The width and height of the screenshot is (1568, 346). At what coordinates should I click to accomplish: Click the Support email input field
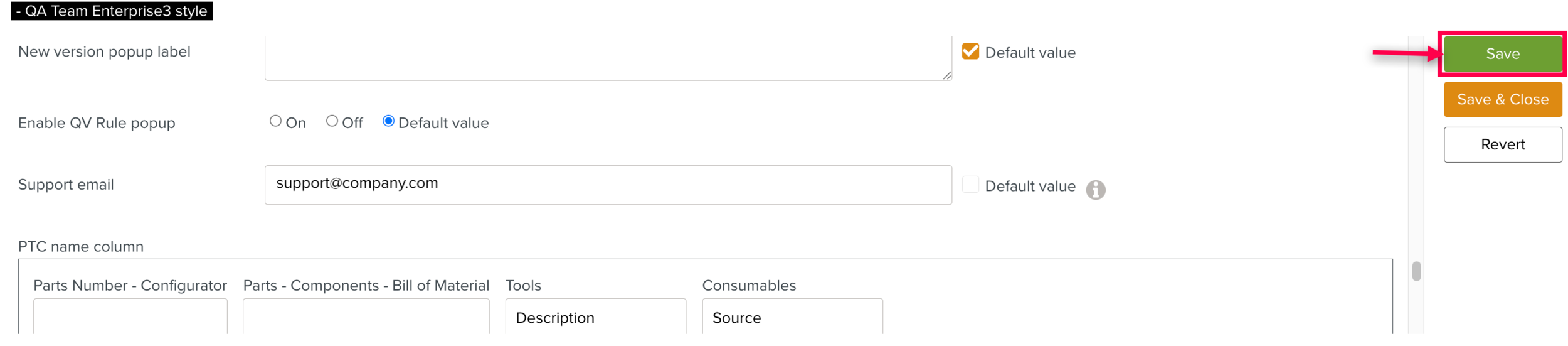607,185
